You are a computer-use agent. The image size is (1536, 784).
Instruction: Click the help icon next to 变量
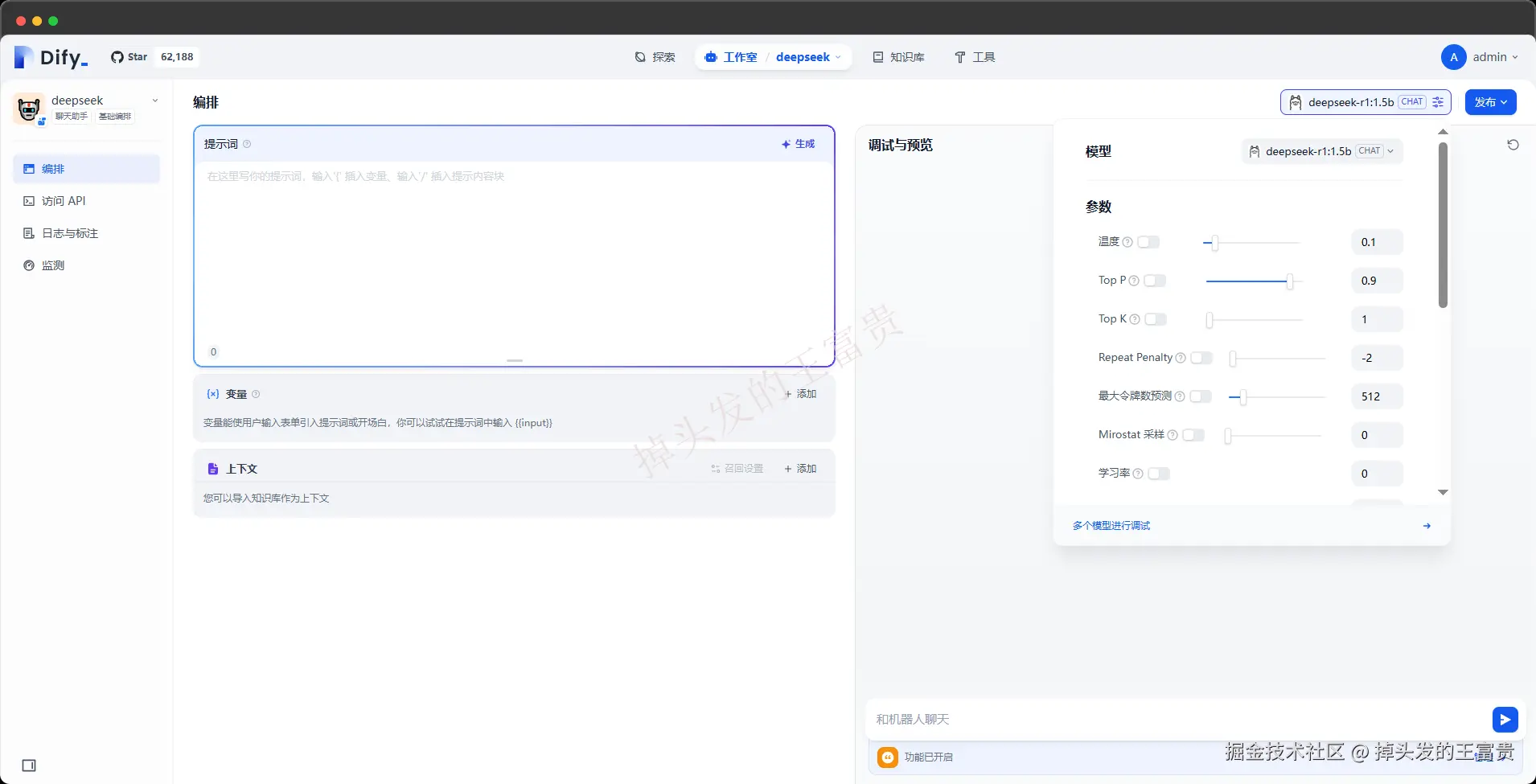256,394
